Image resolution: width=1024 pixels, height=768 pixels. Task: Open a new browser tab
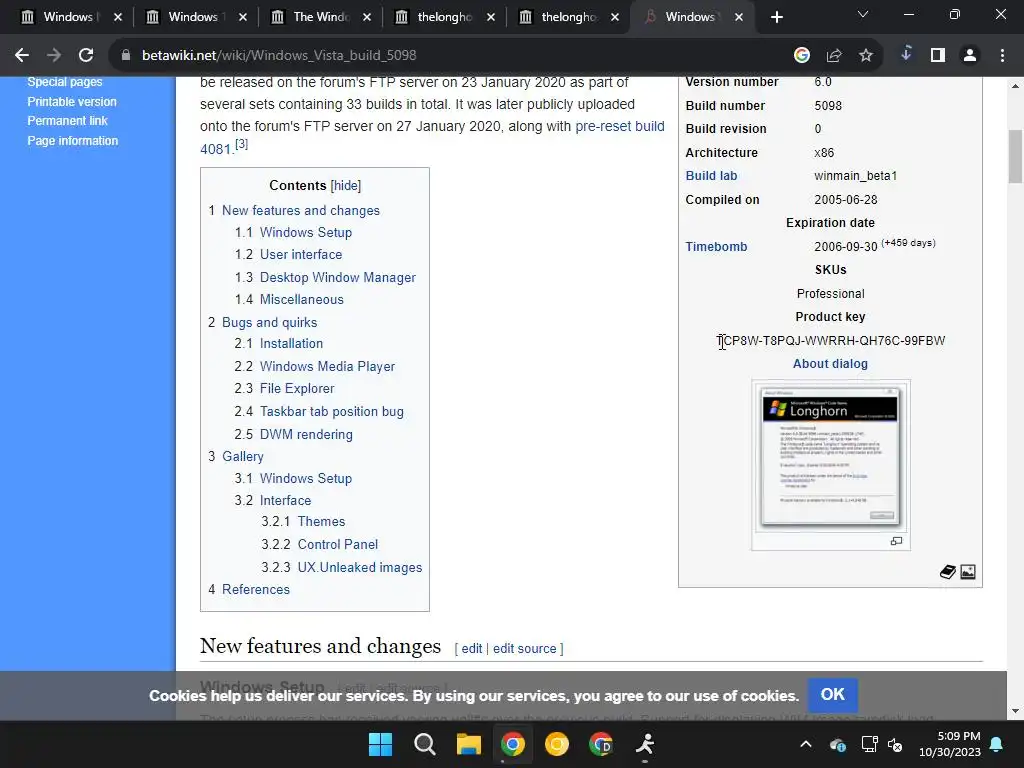click(x=776, y=17)
